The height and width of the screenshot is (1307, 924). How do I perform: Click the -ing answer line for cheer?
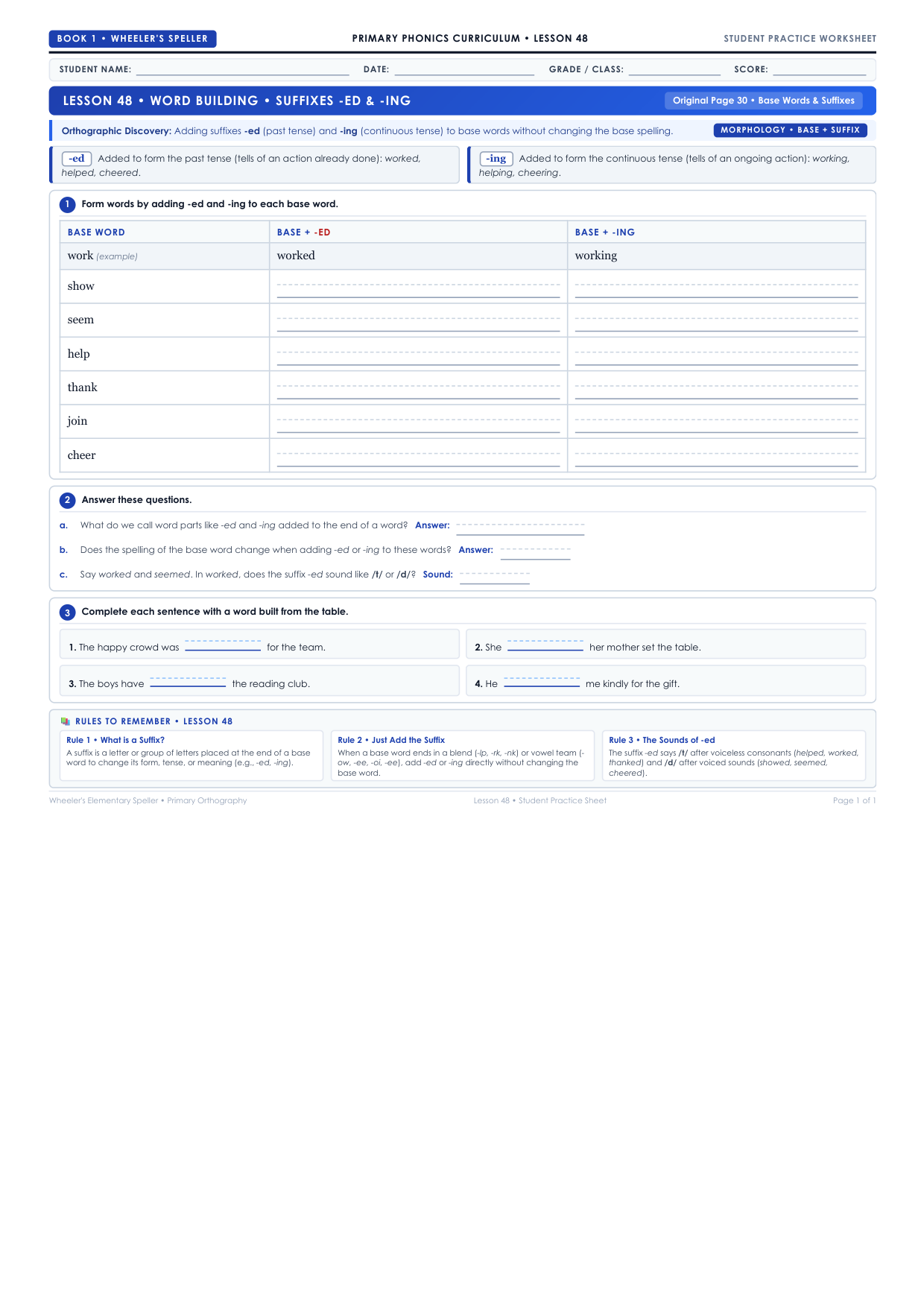[x=716, y=460]
